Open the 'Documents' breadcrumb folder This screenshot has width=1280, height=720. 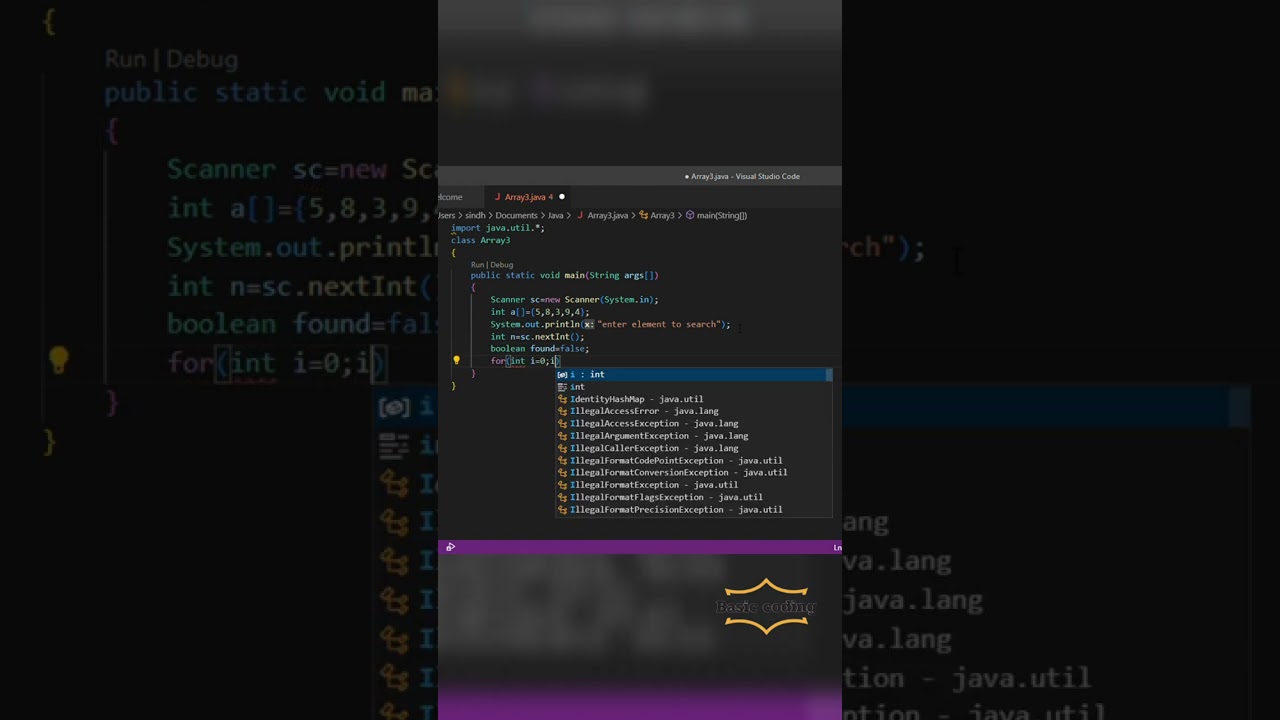(516, 215)
